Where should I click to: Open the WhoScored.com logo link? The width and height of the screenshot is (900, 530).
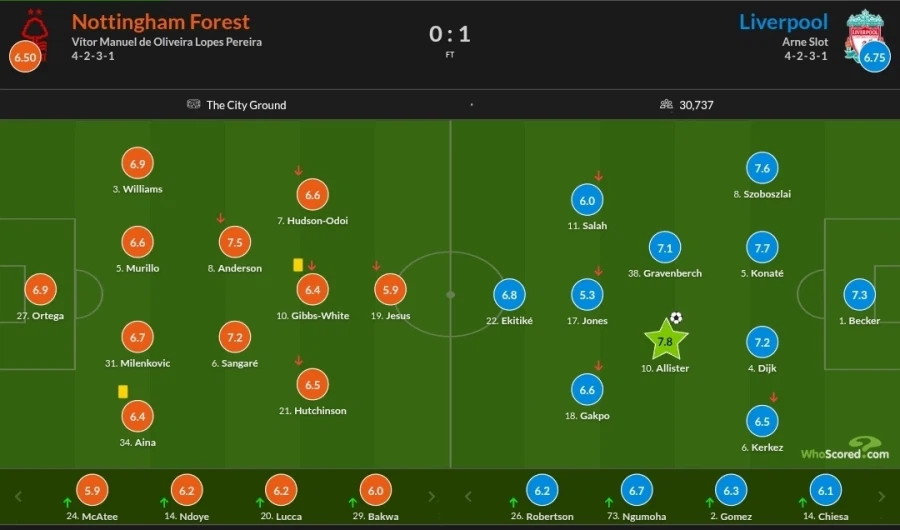pos(844,449)
